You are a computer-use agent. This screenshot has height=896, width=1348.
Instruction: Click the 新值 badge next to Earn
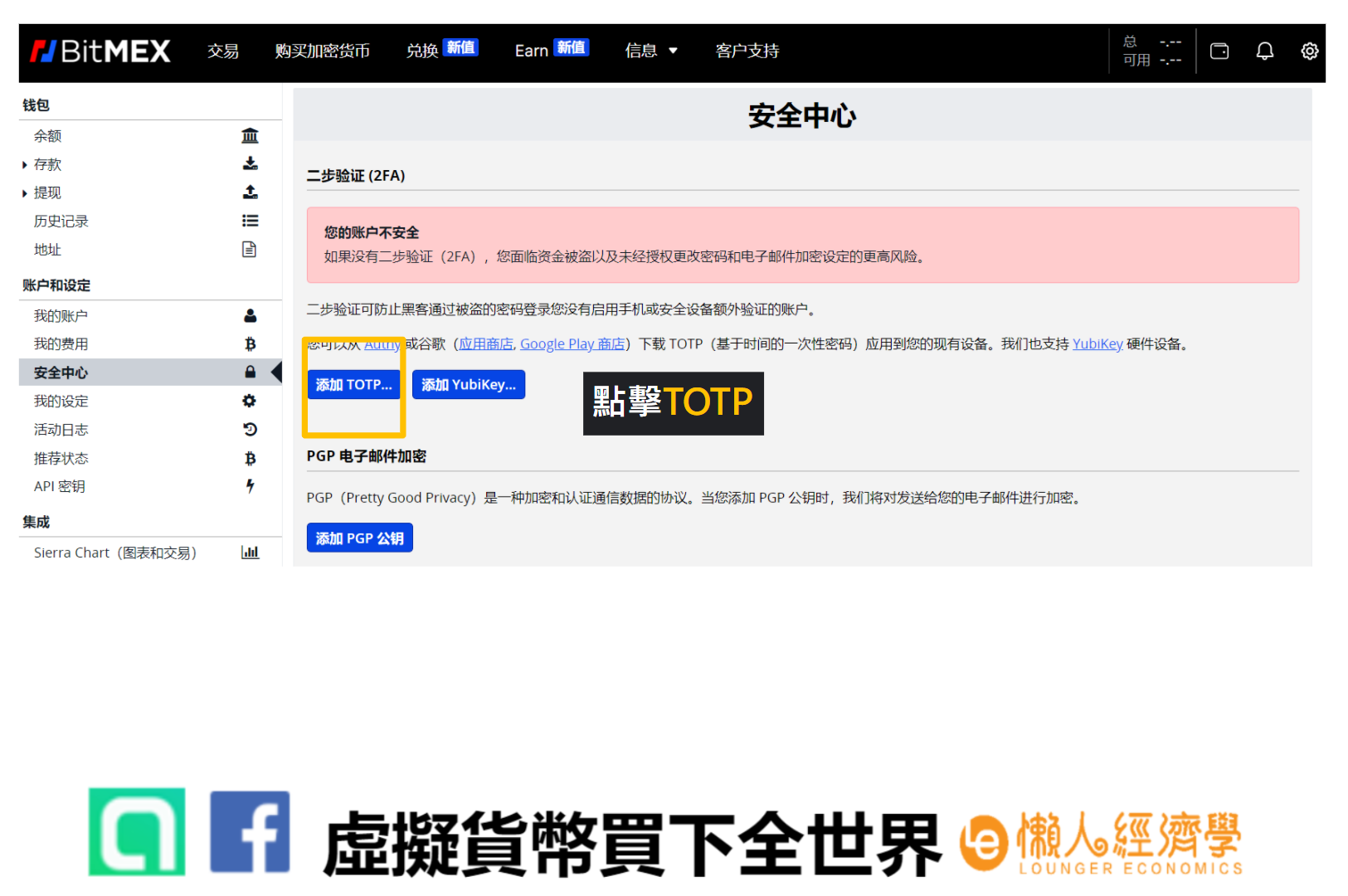(571, 47)
